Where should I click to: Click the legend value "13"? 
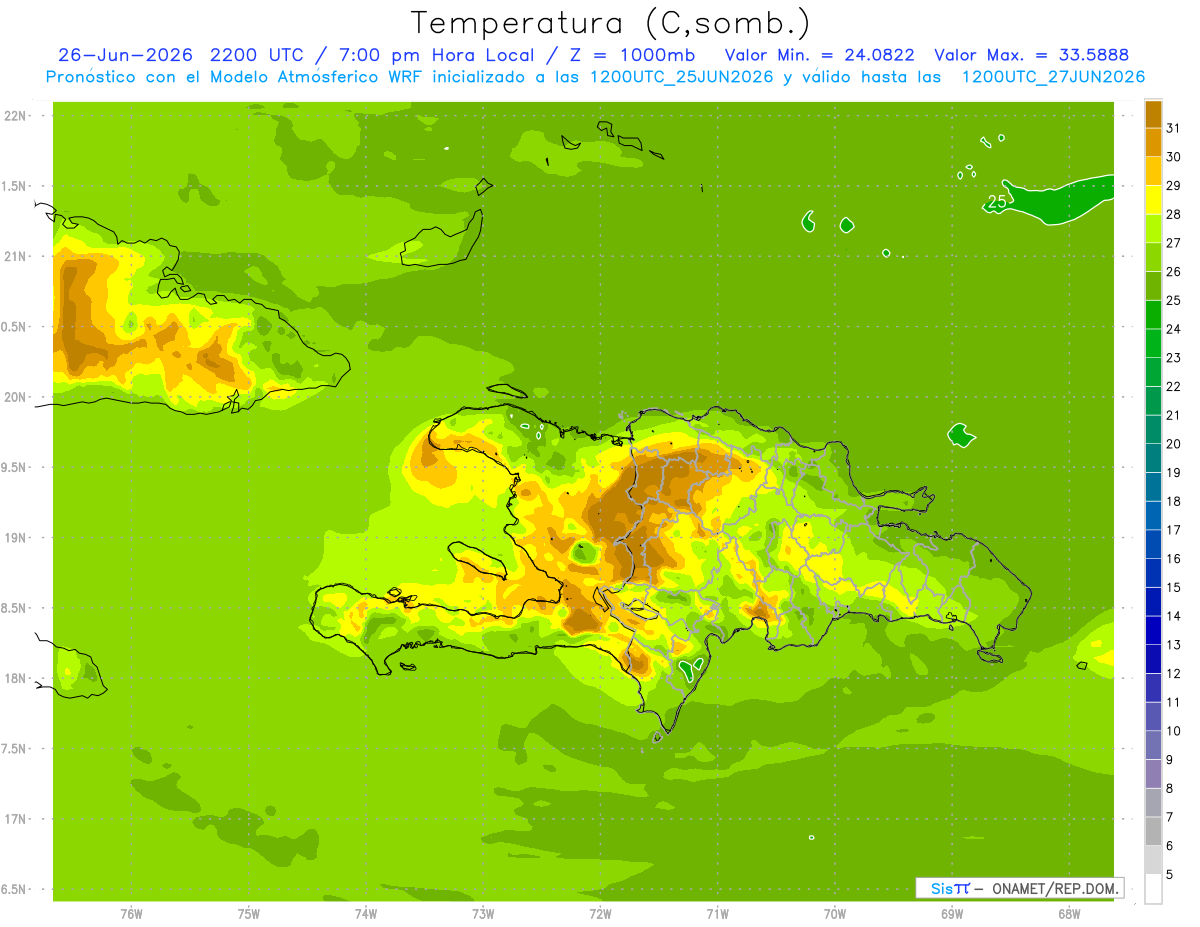tap(1174, 645)
